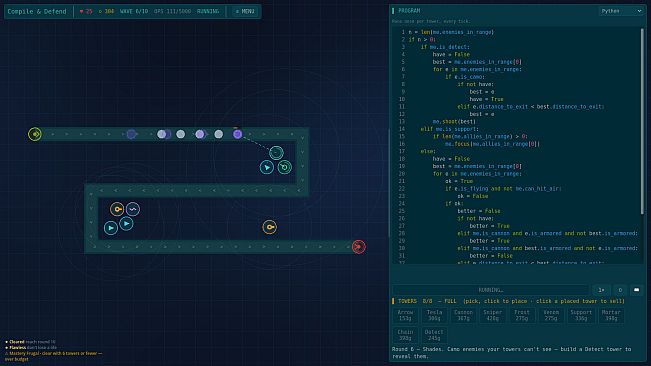This screenshot has width=651, height=366.
Task: Open the Python language dropdown
Action: tap(621, 11)
